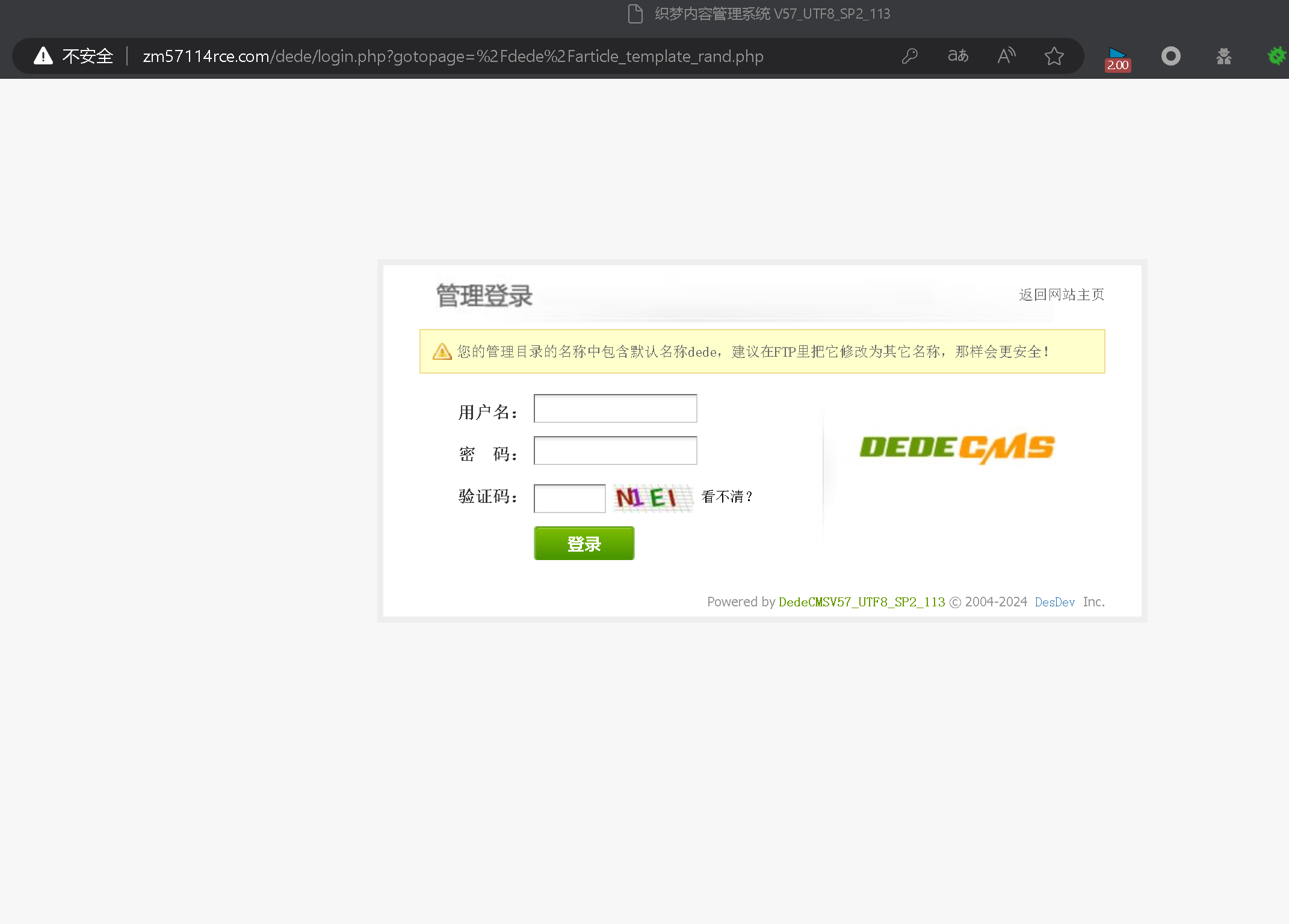Refresh the captcha image
This screenshot has height=924, width=1289.
pyautogui.click(x=653, y=498)
